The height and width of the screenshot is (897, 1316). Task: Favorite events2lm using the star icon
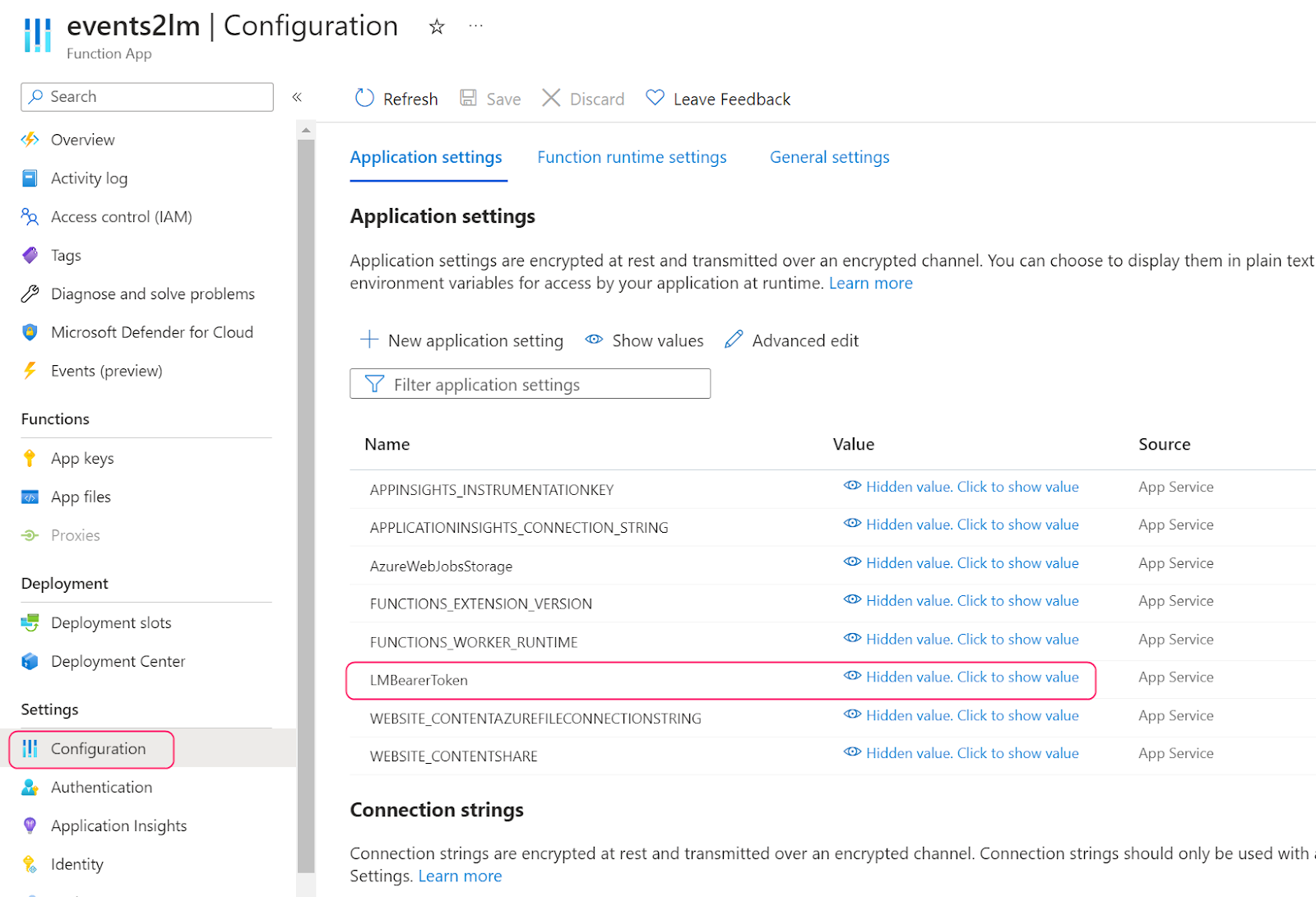click(x=436, y=26)
